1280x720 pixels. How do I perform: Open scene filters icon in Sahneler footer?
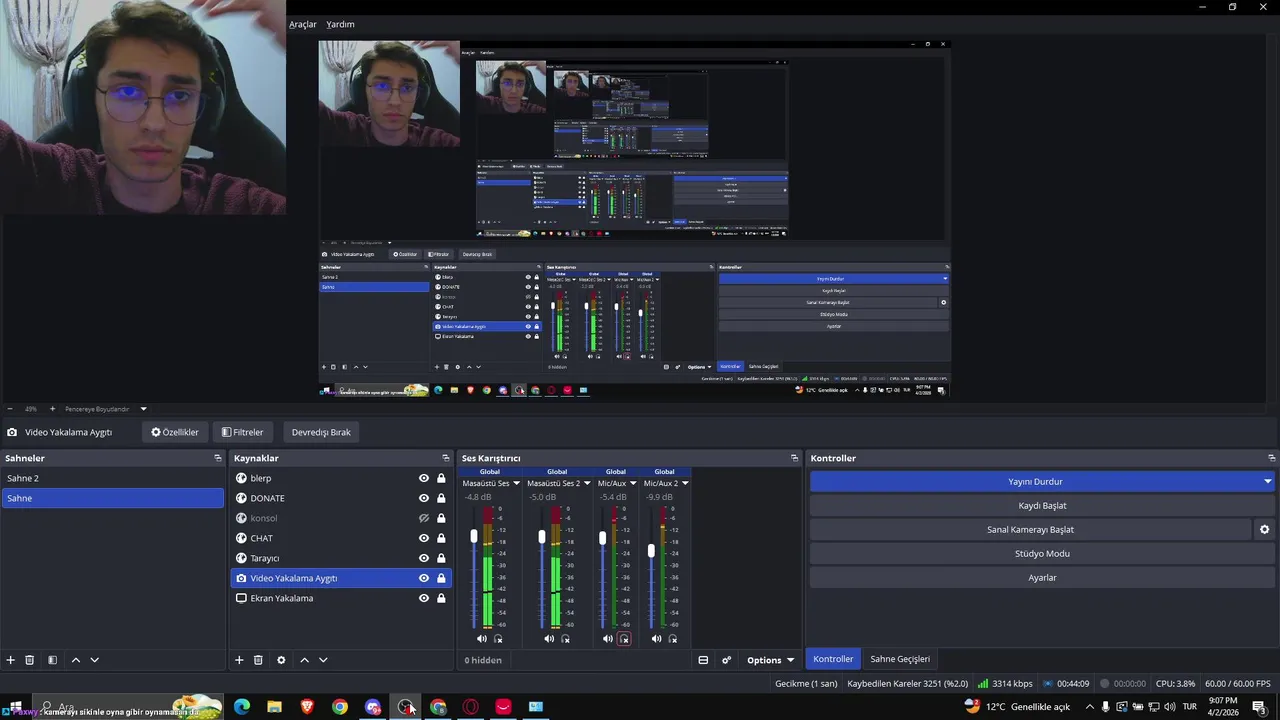(x=52, y=660)
